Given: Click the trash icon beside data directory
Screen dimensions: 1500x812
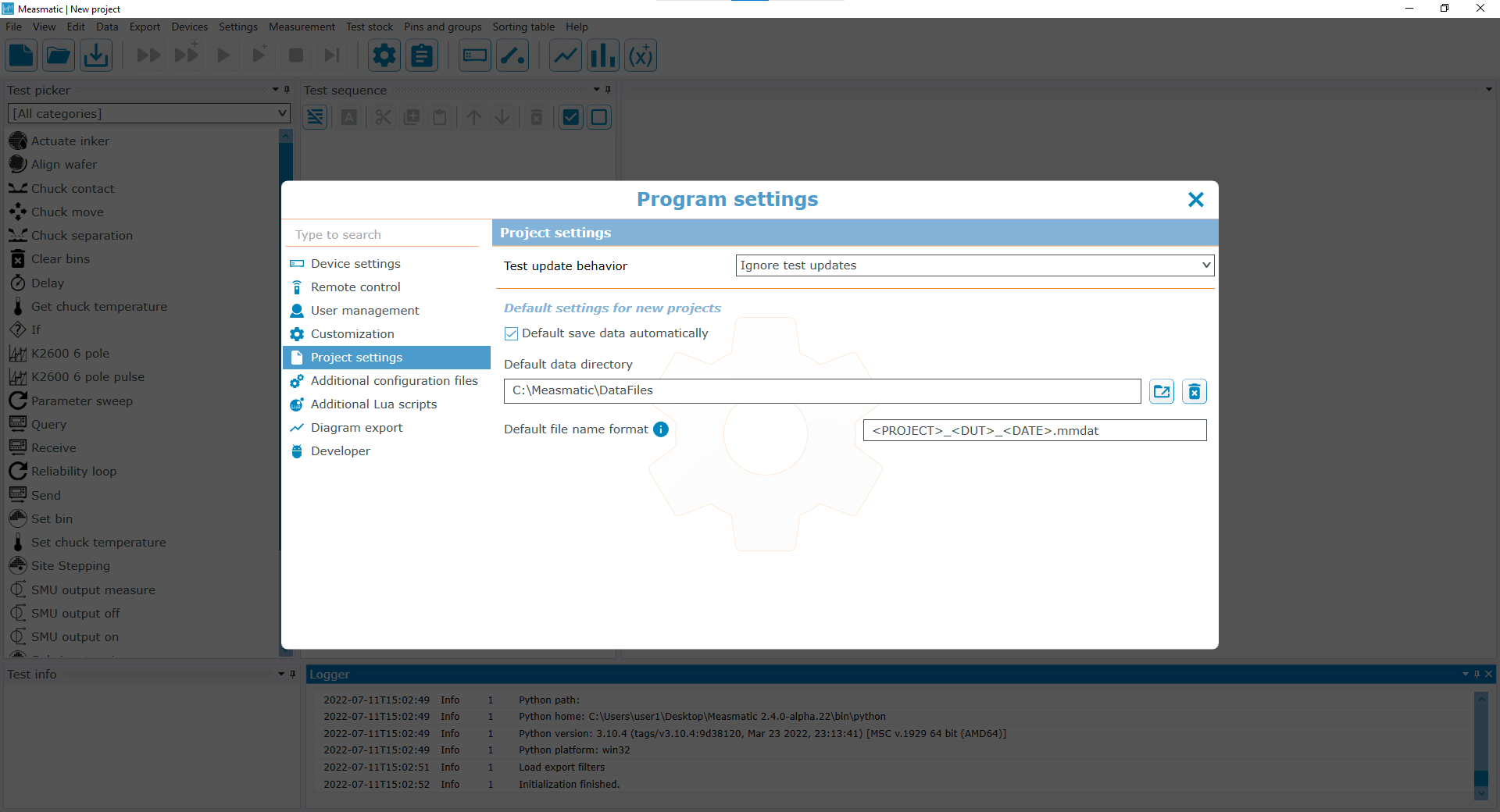Looking at the screenshot, I should pyautogui.click(x=1195, y=391).
